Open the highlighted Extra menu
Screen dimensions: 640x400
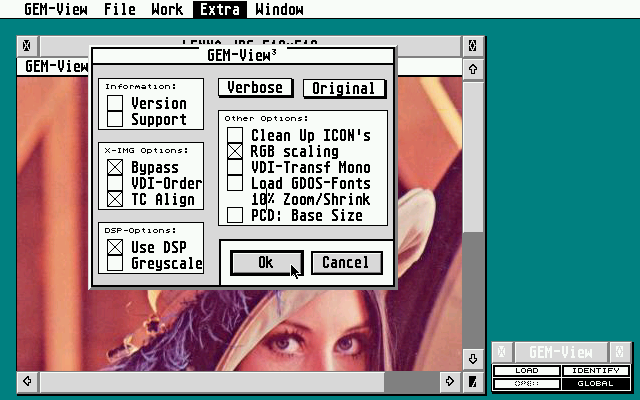(x=220, y=9)
